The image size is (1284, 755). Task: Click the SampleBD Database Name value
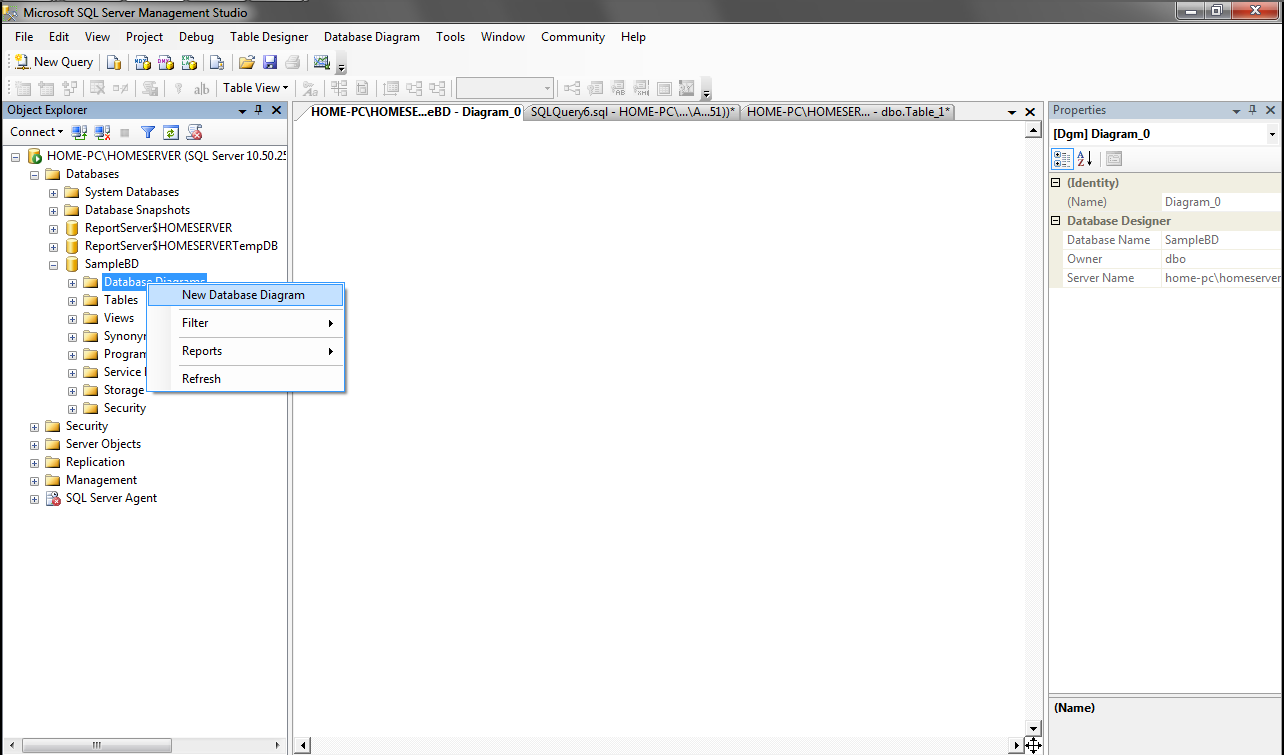tap(1221, 240)
